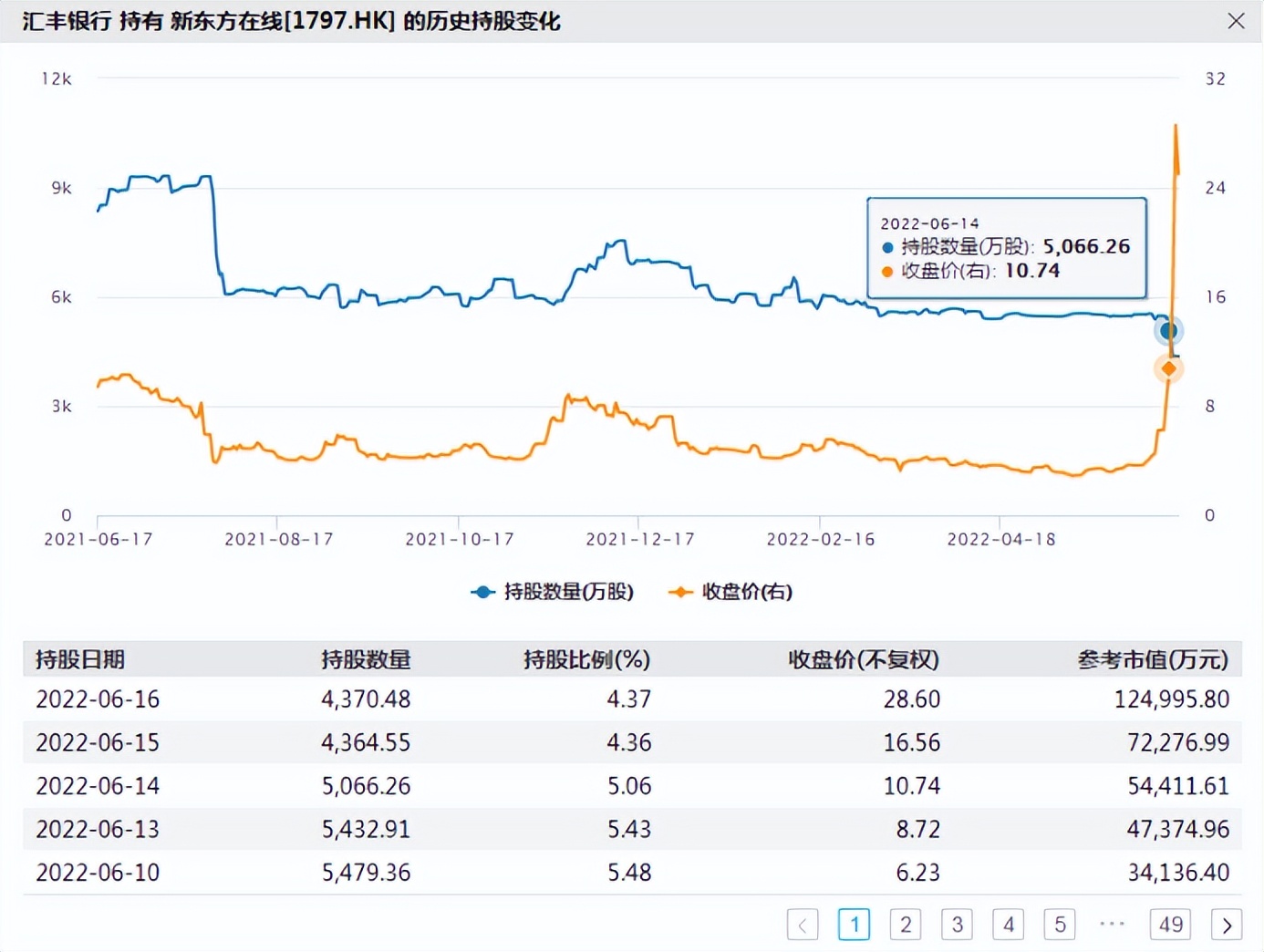Toggle the 持股数量(万股) legend series
This screenshot has width=1264, height=952.
click(552, 592)
